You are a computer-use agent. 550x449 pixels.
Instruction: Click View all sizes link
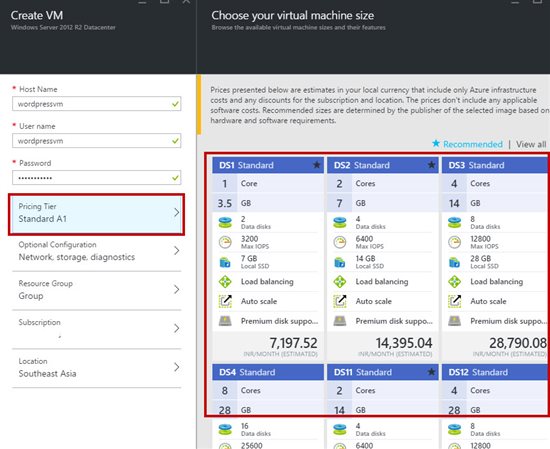pyautogui.click(x=531, y=144)
